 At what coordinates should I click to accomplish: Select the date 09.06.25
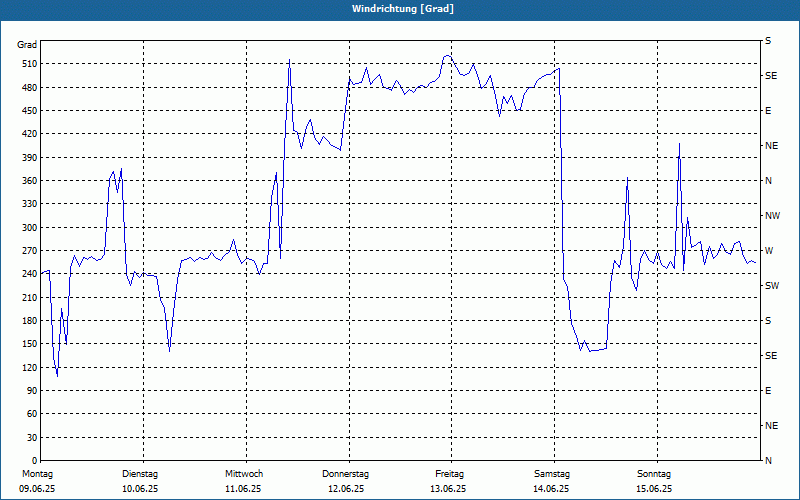coord(37,489)
